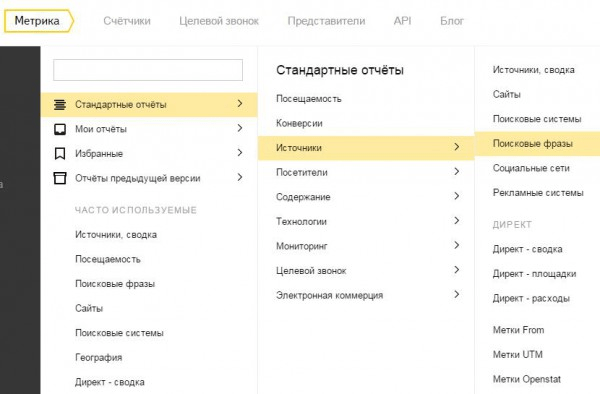Screen dimensions: 600x394
Task: Click the Стандартные отчёты list icon
Action: pyautogui.click(x=60, y=104)
